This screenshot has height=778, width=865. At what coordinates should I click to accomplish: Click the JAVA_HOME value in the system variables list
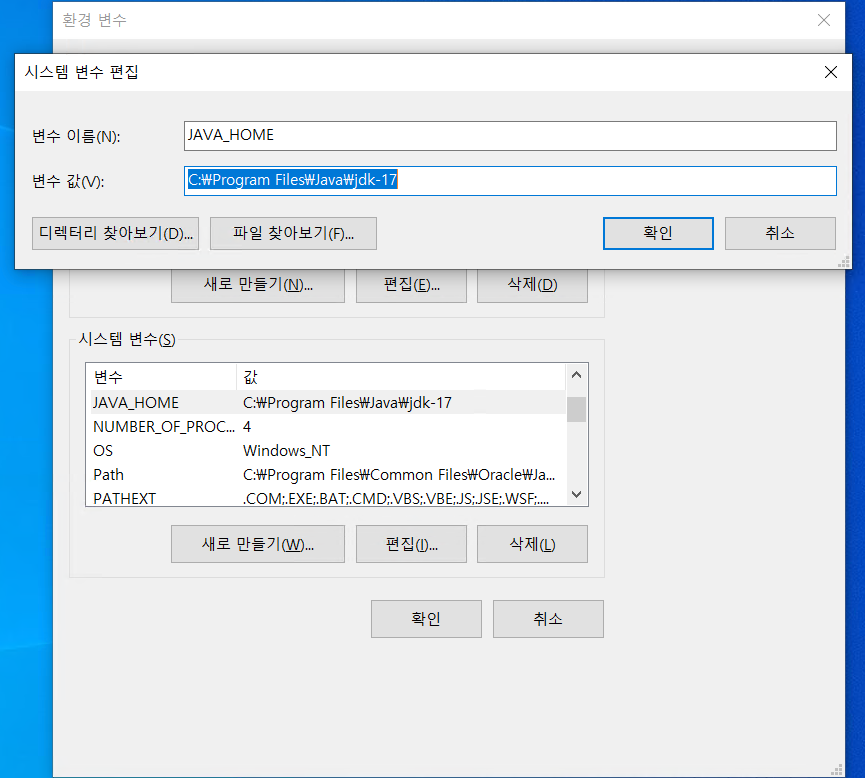(347, 403)
